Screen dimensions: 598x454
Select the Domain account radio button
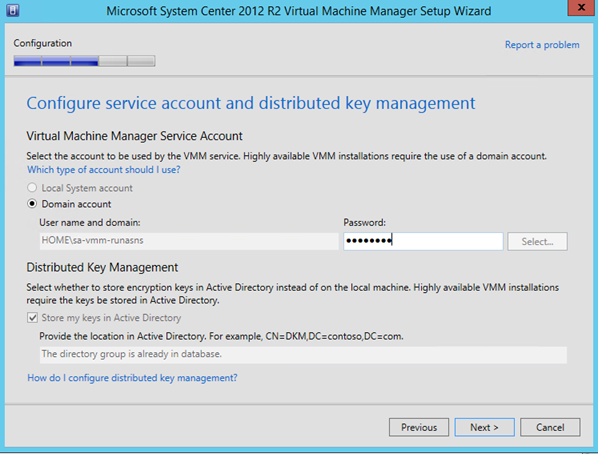32,204
